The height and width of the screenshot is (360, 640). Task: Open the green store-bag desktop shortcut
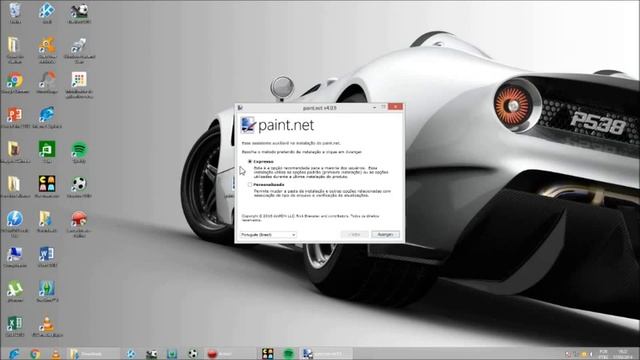47,151
